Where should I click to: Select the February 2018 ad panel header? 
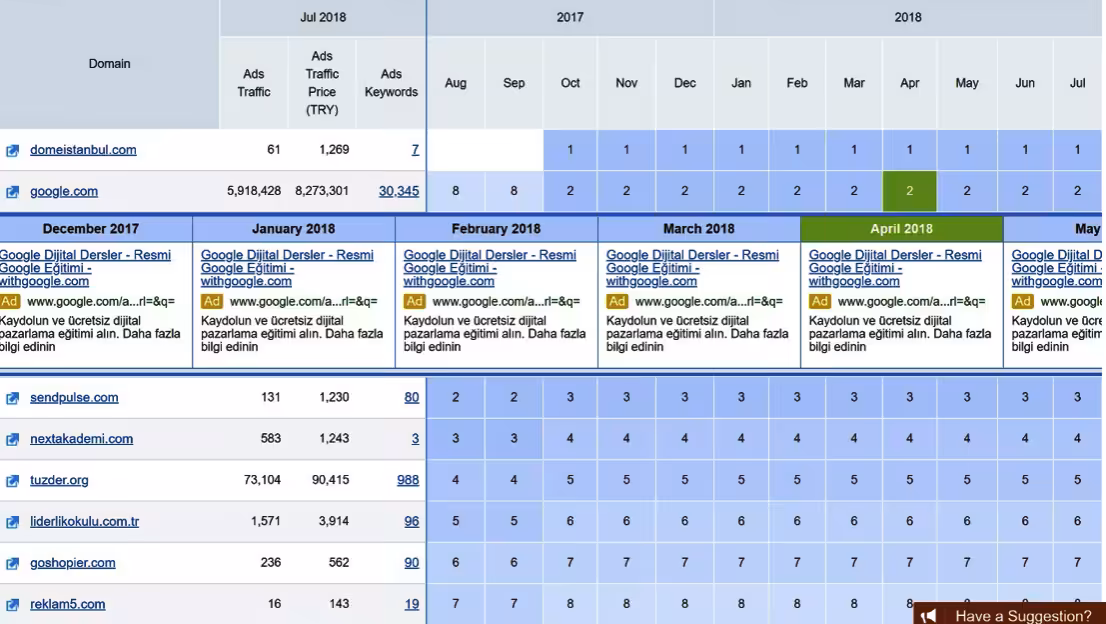click(496, 229)
